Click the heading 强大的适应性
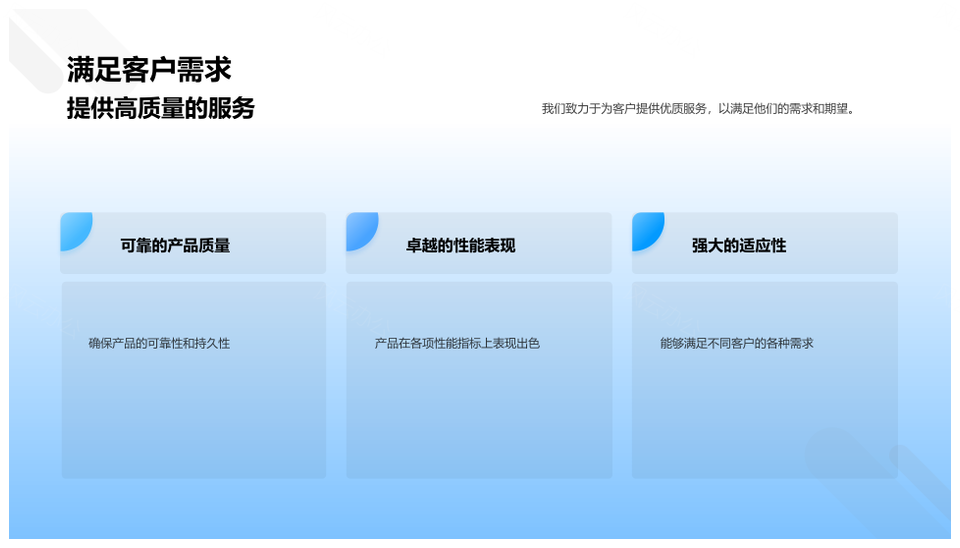This screenshot has width=960, height=548. pyautogui.click(x=739, y=246)
